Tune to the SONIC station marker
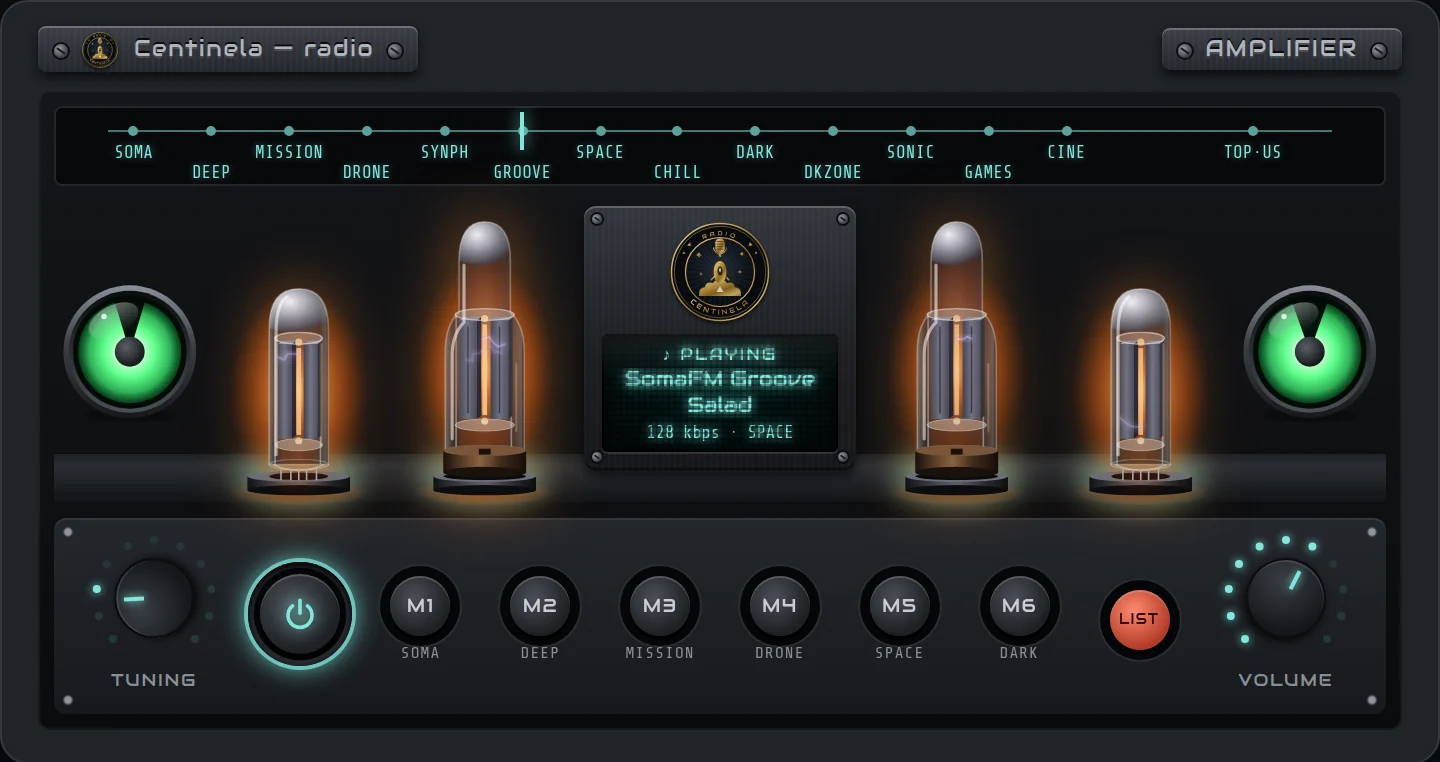1440x762 pixels. pyautogui.click(x=911, y=131)
